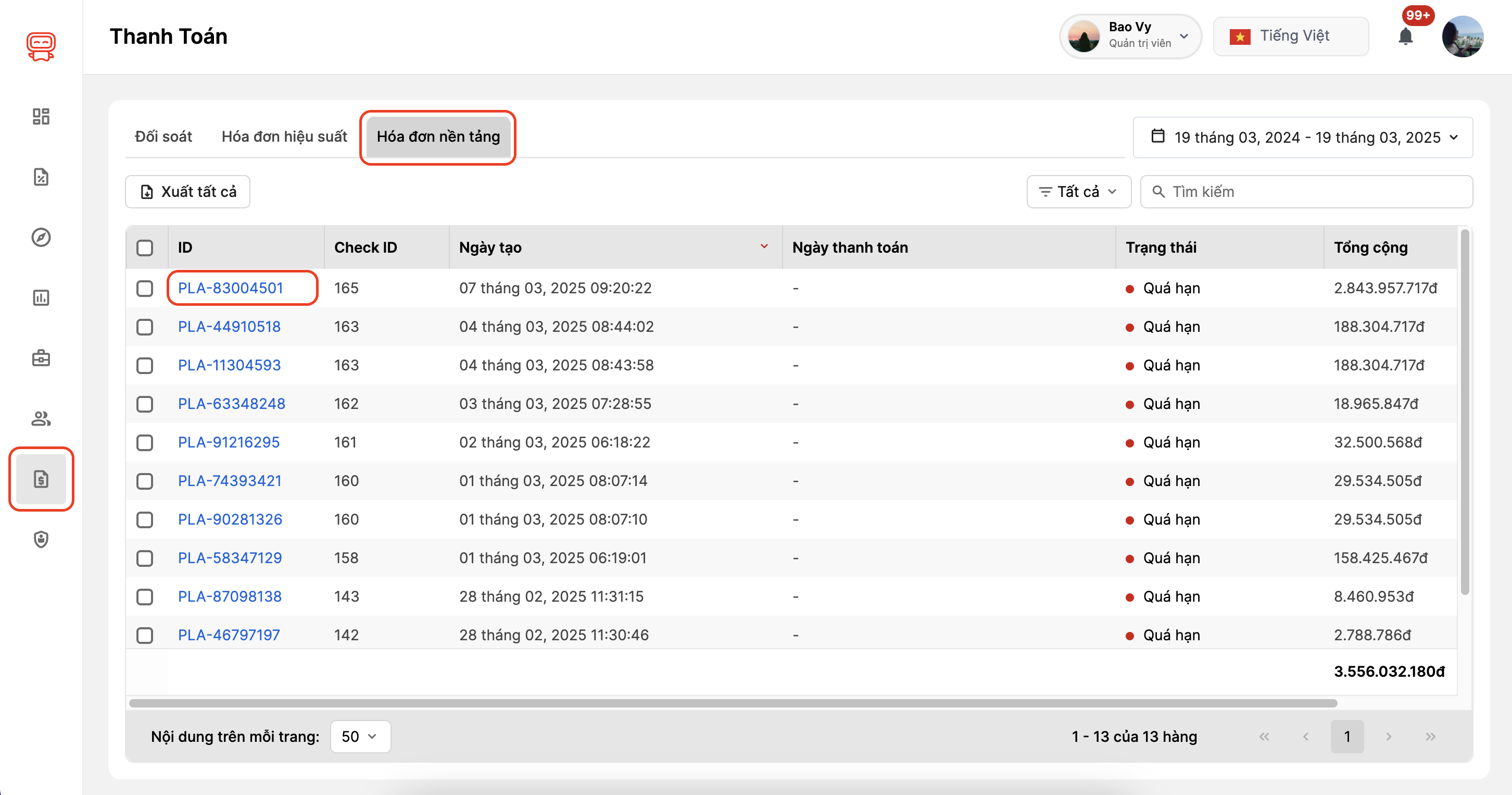The image size is (1512, 795).
Task: Open the notifications bell icon
Action: tap(1405, 36)
